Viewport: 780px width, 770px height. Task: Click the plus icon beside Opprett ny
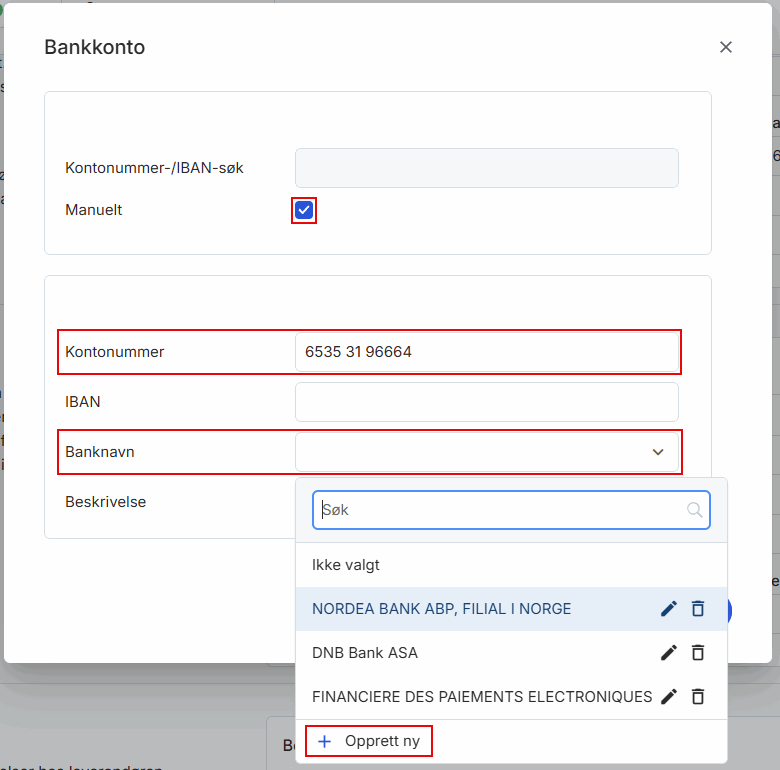pos(324,741)
